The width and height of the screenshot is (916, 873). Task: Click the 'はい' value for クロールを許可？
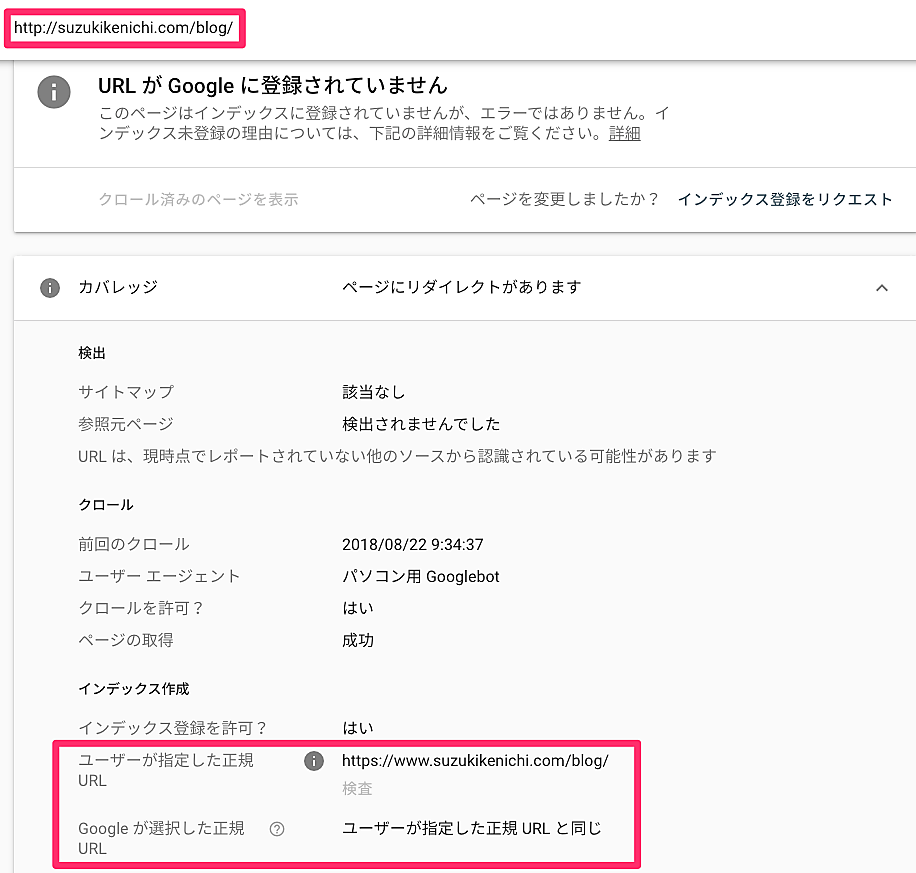[358, 608]
